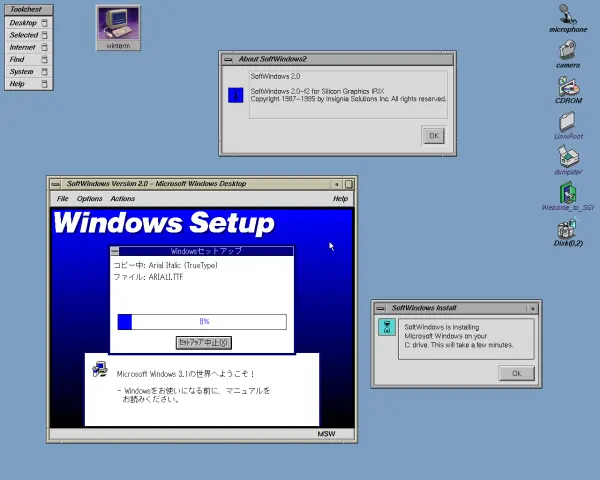Click the 8% setup progress bar
Screen dimensions: 600x480
[x=202, y=322]
